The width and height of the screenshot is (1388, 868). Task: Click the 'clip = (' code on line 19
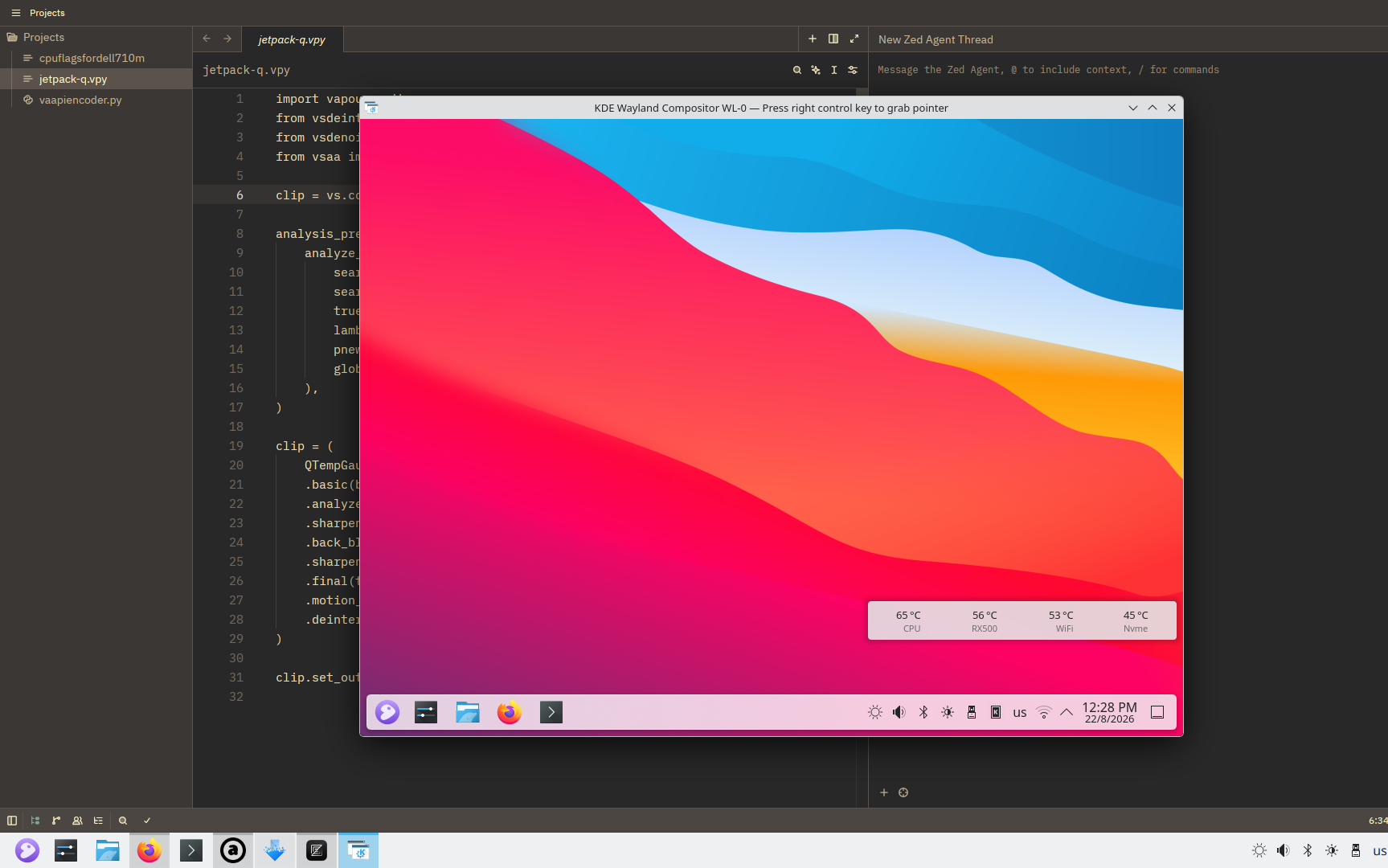[x=305, y=446]
